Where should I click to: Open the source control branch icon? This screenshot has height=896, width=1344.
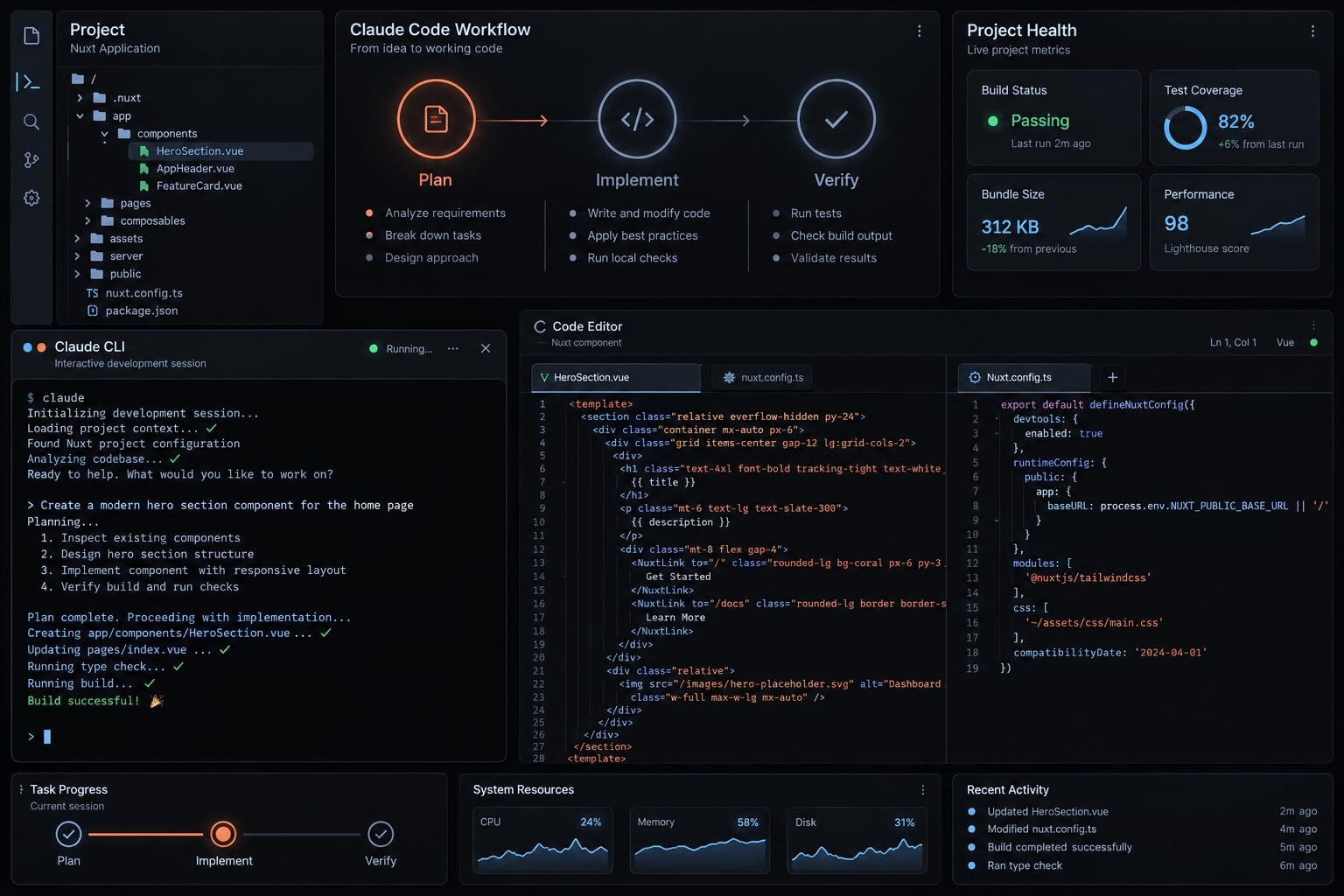[31, 160]
